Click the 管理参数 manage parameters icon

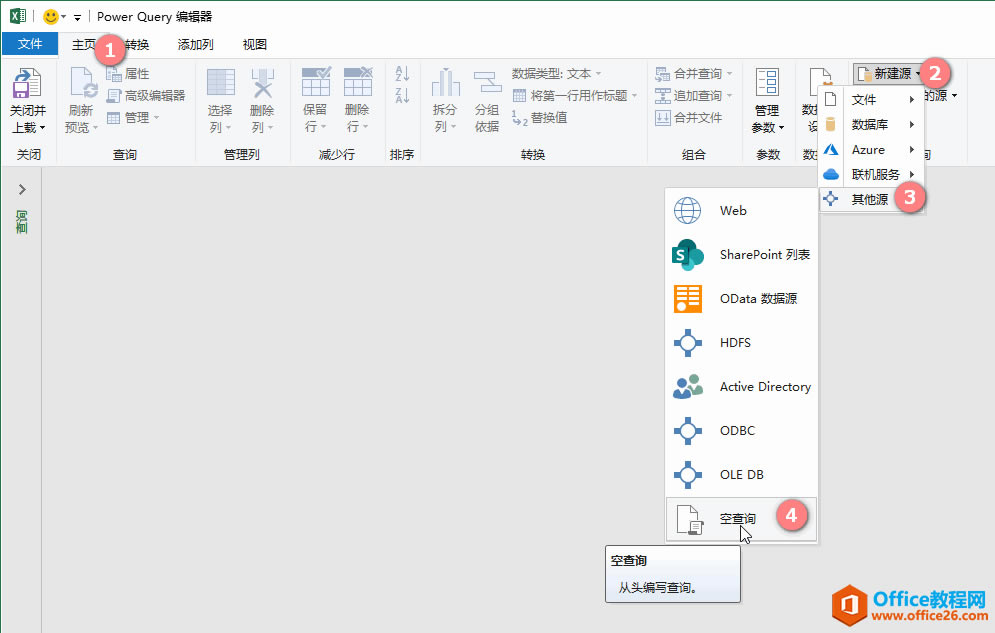[x=767, y=82]
